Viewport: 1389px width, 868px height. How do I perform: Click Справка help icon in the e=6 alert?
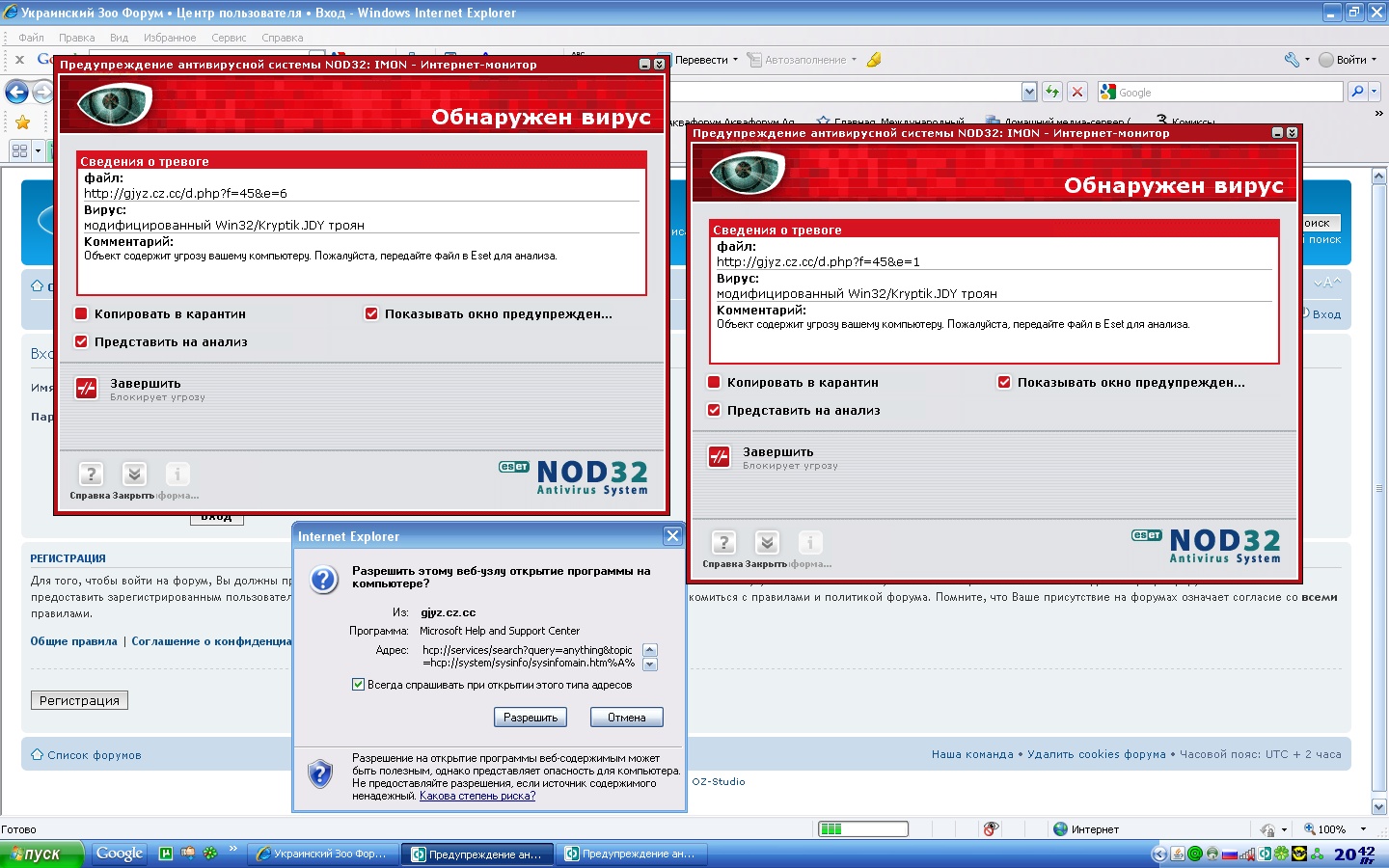pyautogui.click(x=90, y=475)
